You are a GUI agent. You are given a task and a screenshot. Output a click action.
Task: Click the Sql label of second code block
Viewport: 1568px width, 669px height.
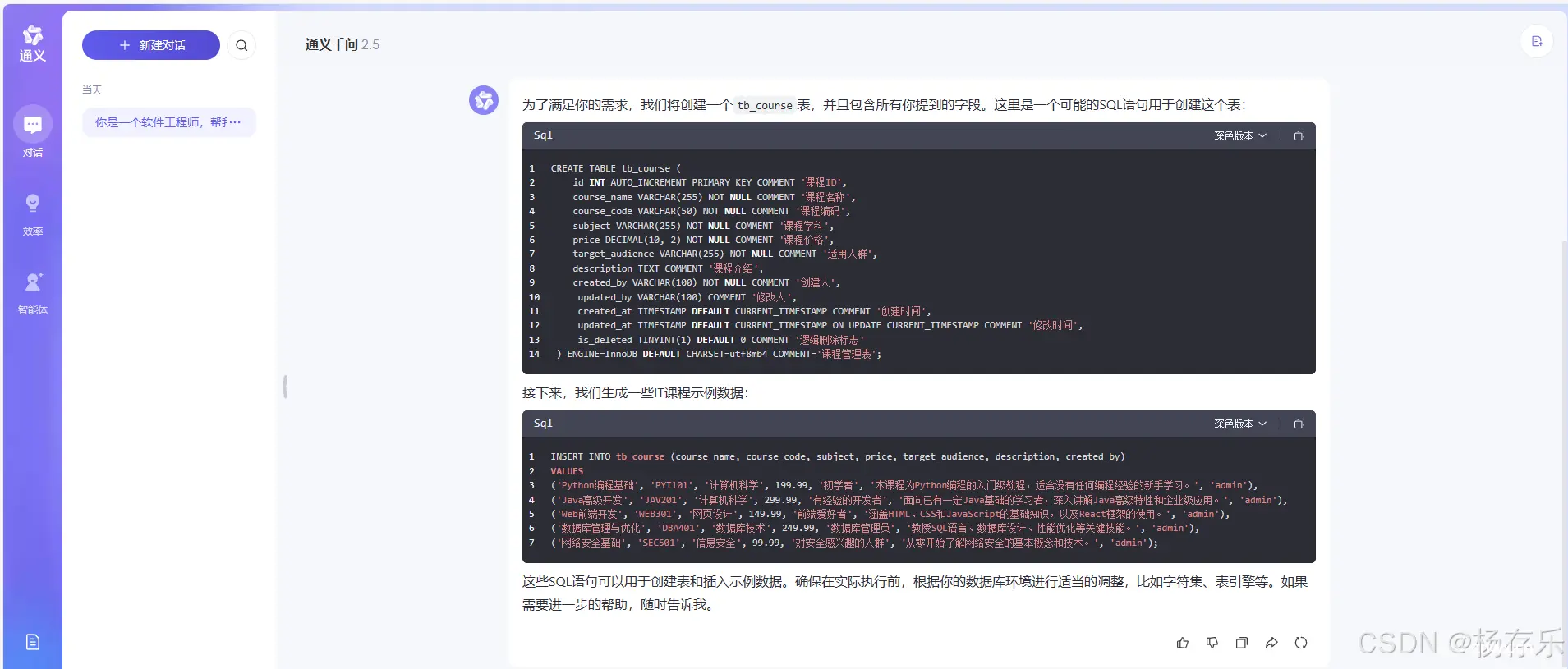click(x=543, y=424)
